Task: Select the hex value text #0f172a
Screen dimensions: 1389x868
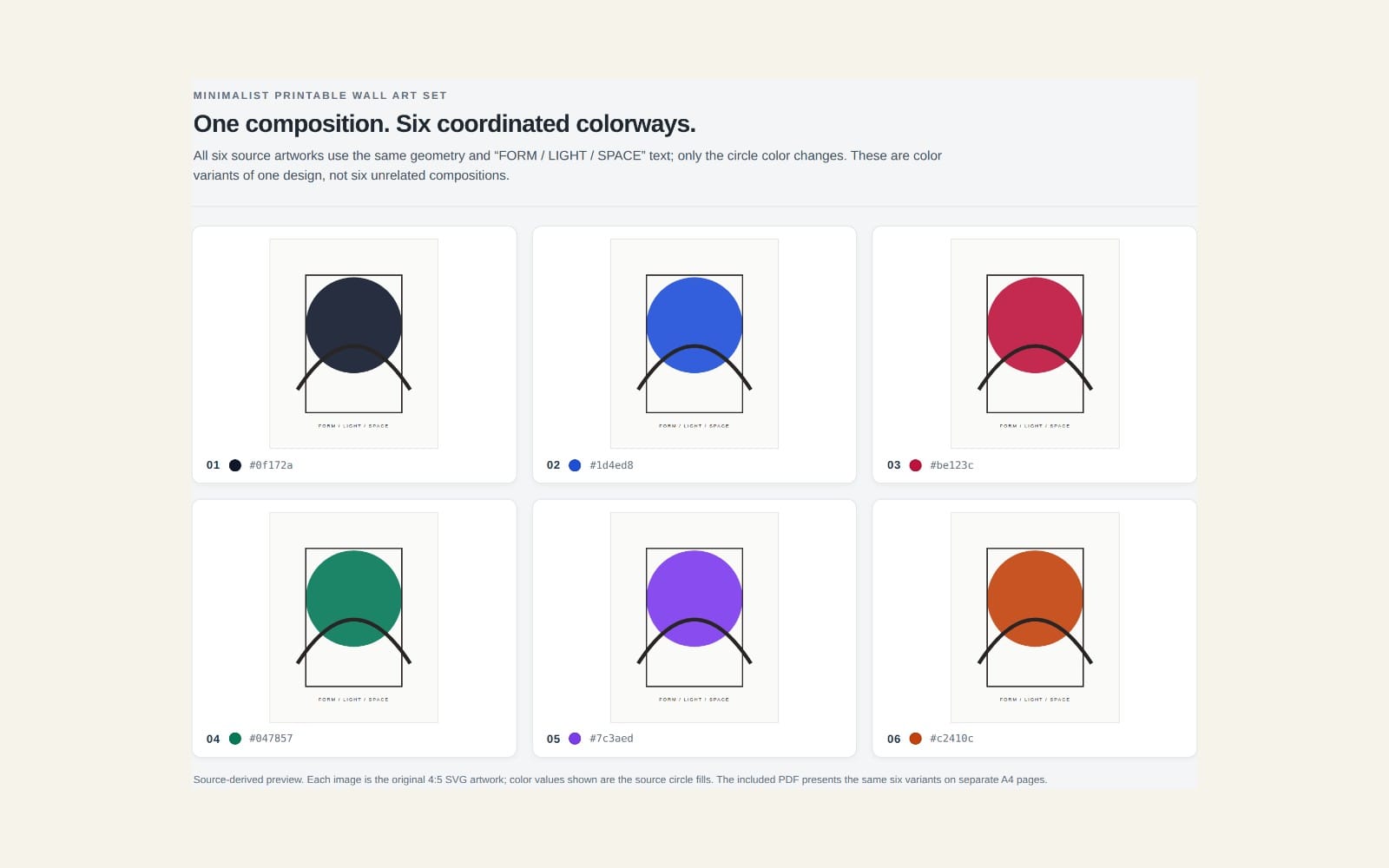Action: point(271,465)
